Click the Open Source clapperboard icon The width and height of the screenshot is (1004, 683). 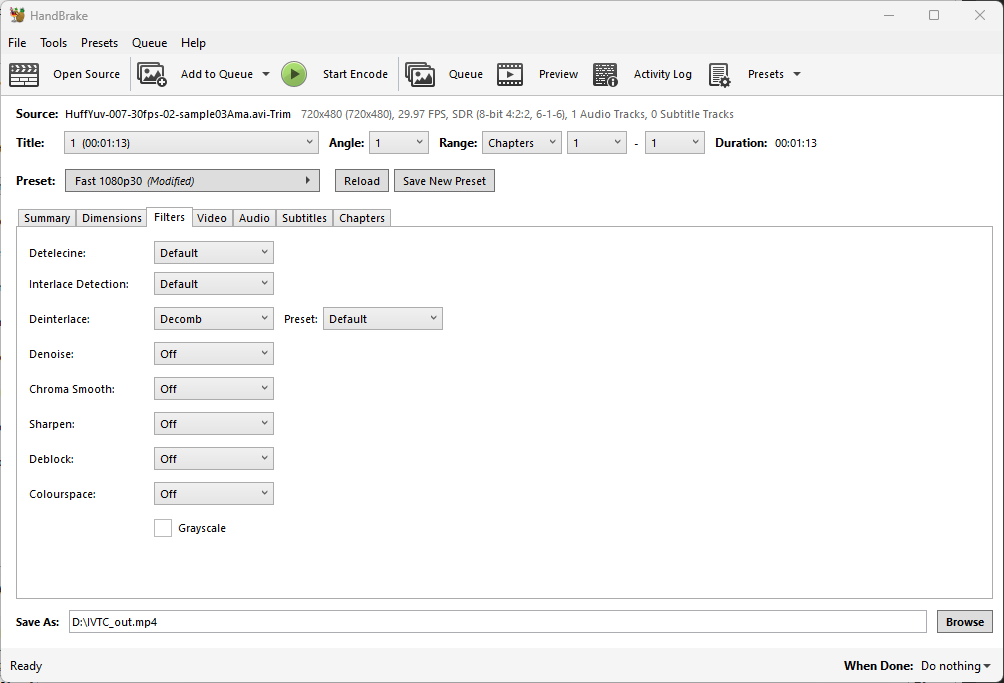tap(24, 74)
